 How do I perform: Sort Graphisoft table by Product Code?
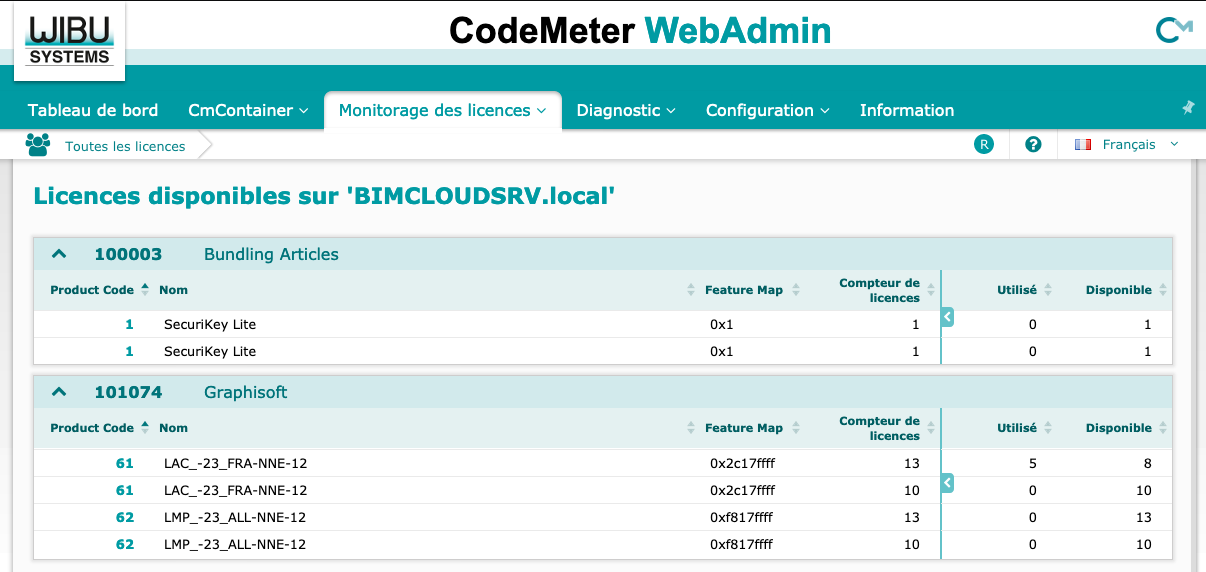pos(100,428)
